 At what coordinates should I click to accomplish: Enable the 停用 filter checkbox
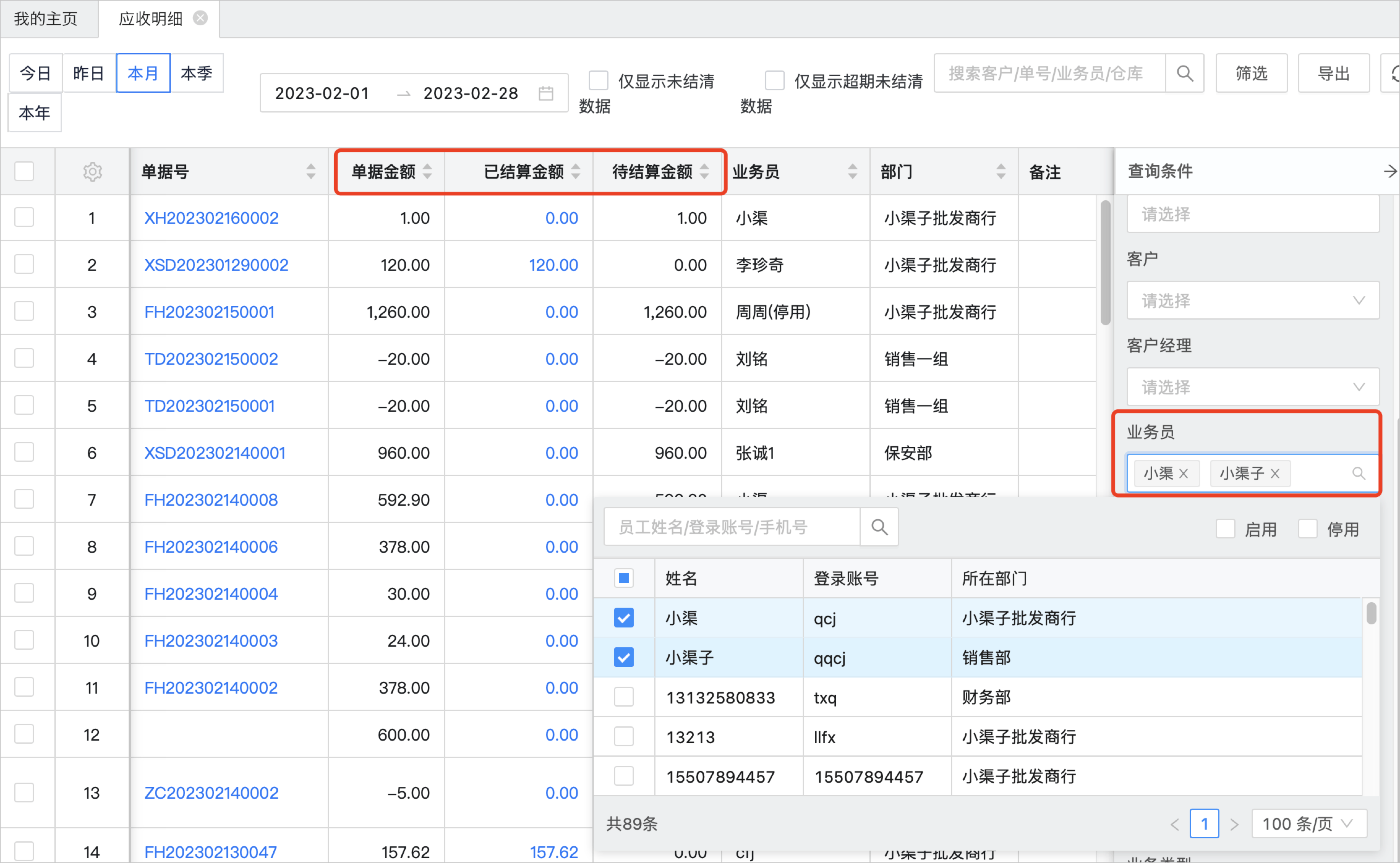click(1308, 529)
